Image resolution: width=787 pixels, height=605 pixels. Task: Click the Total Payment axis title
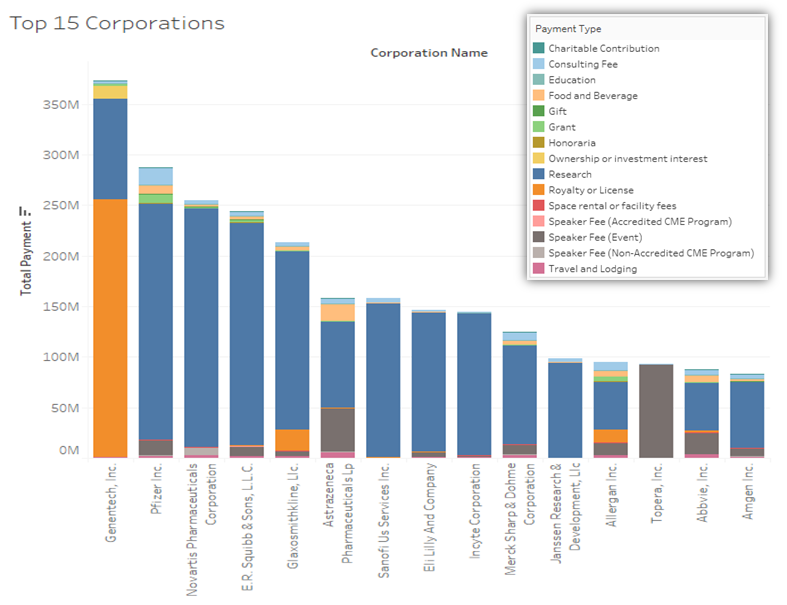coord(26,259)
